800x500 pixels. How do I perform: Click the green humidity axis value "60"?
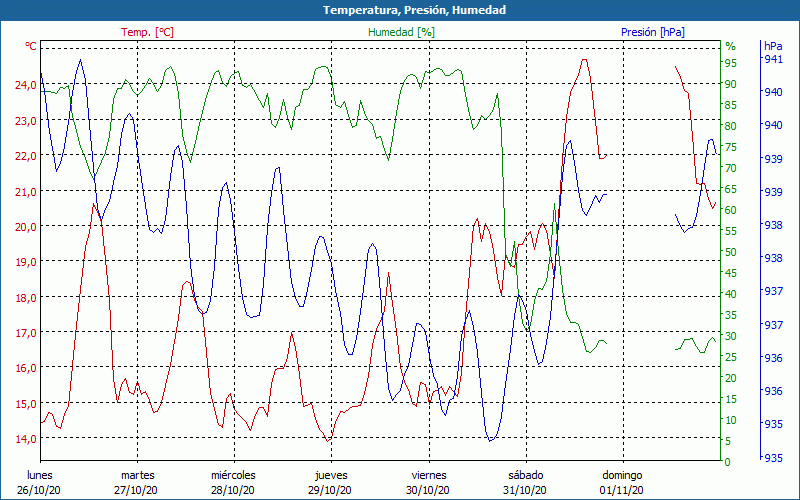tap(731, 210)
